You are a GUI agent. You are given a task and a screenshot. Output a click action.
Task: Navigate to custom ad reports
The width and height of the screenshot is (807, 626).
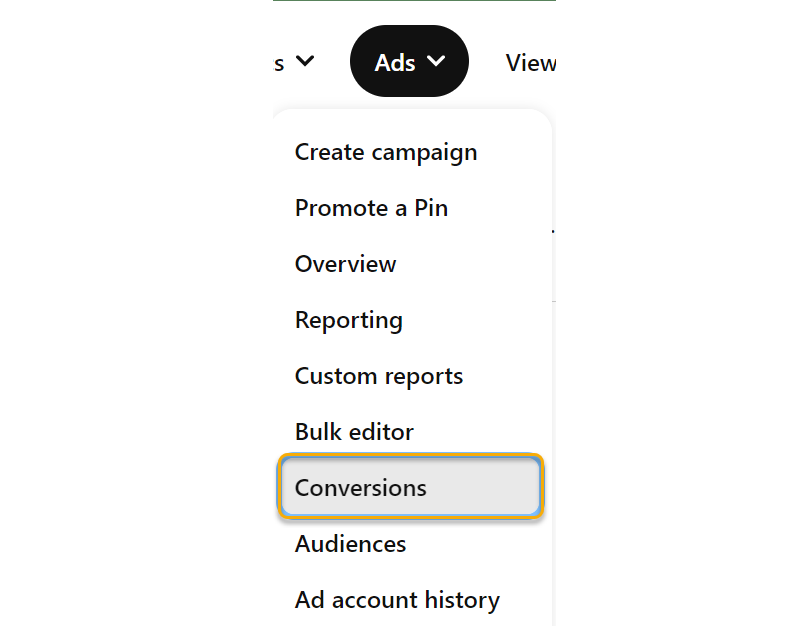(x=379, y=376)
